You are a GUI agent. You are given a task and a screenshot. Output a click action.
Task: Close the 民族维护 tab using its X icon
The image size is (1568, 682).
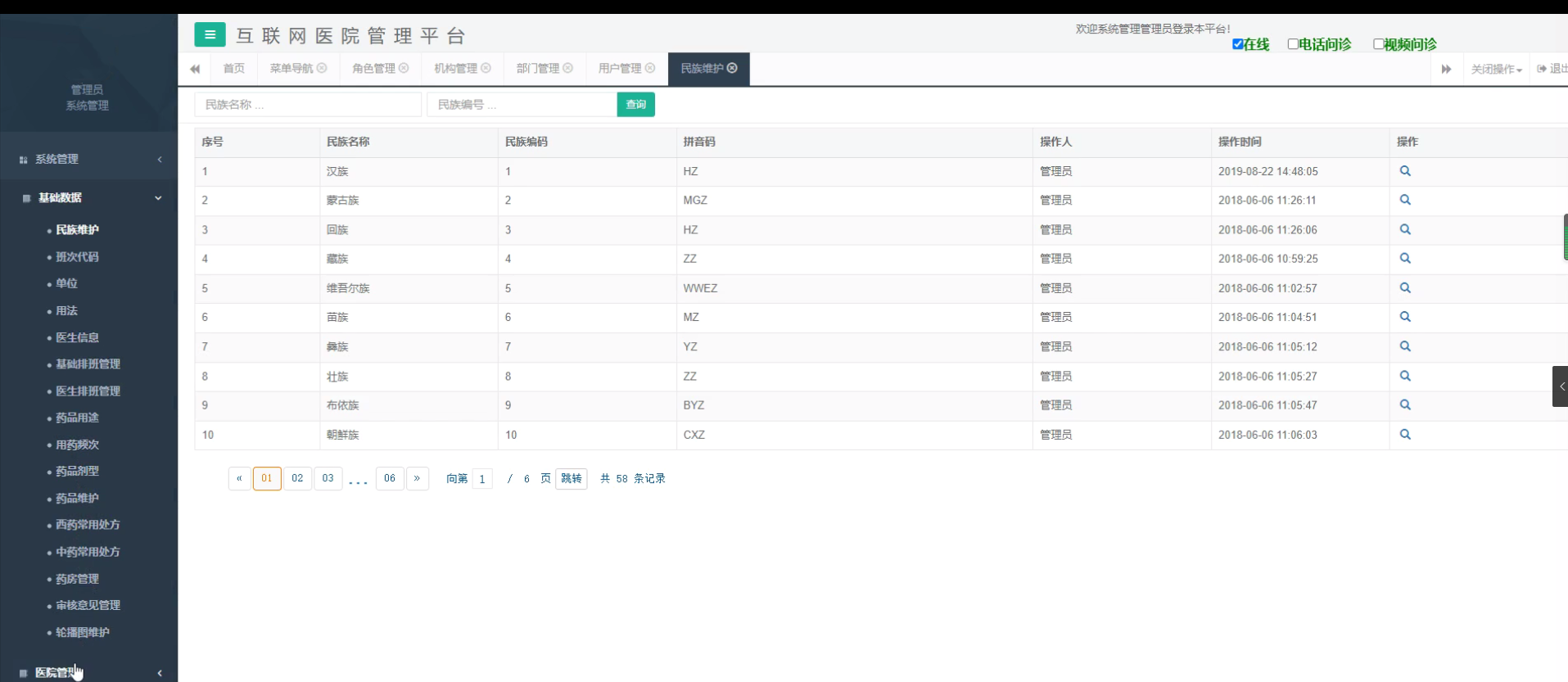[732, 68]
